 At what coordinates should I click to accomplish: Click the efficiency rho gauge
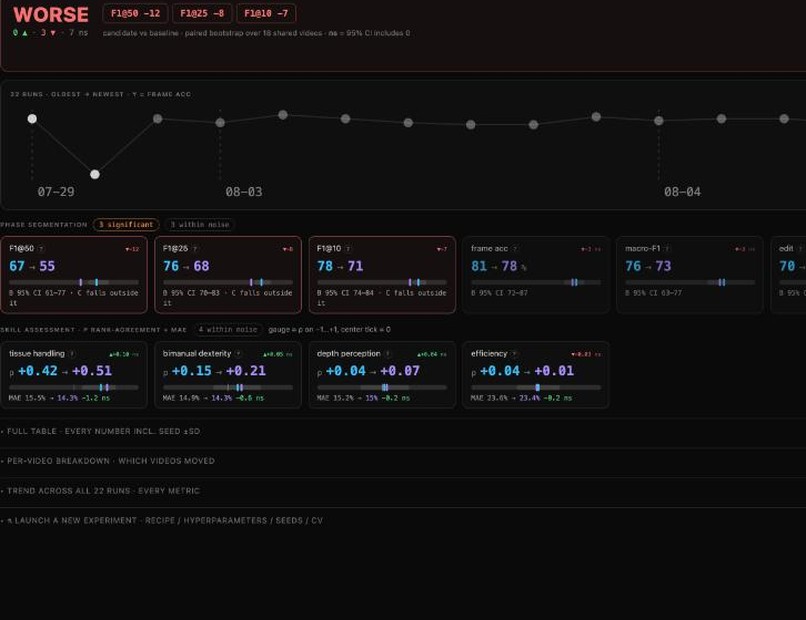point(536,387)
